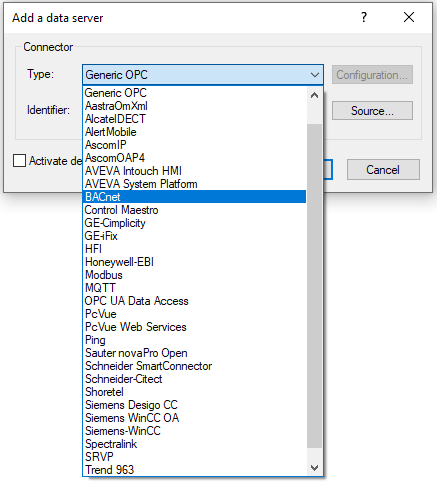Select Honeywell-EBI in the type list
The width and height of the screenshot is (437, 486).
point(195,262)
